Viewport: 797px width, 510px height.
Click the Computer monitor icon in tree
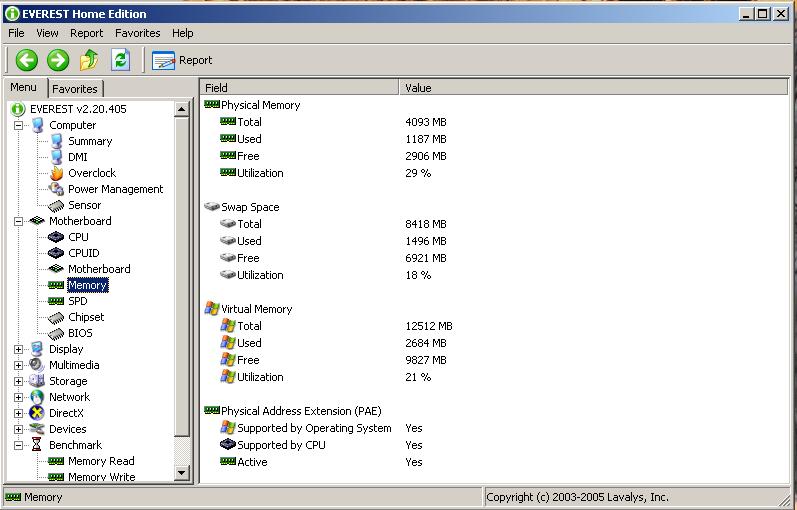[37, 125]
